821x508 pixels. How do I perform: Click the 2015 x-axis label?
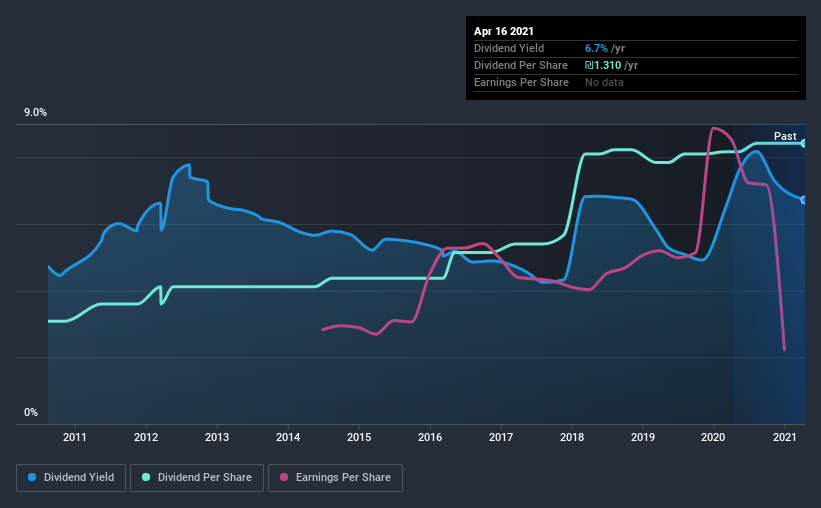[359, 437]
